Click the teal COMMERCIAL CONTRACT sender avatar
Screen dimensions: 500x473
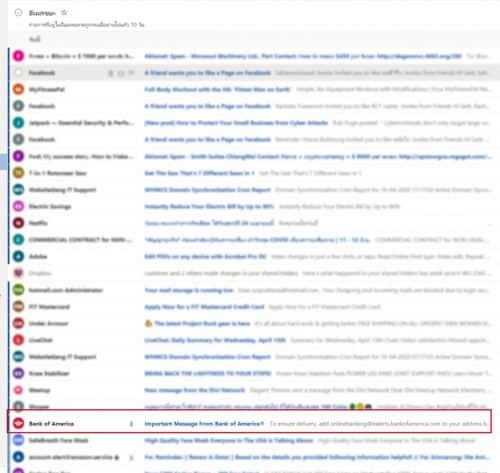pos(19,240)
